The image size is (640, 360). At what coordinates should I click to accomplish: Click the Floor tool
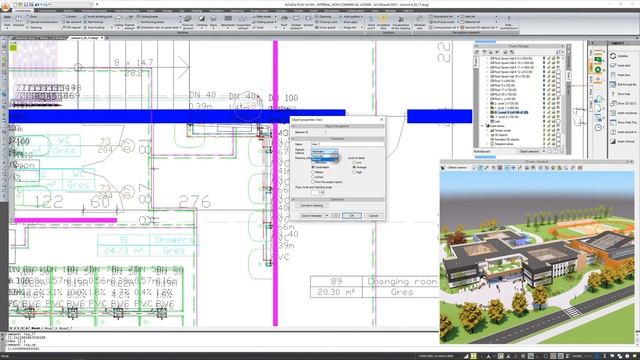click(31, 16)
